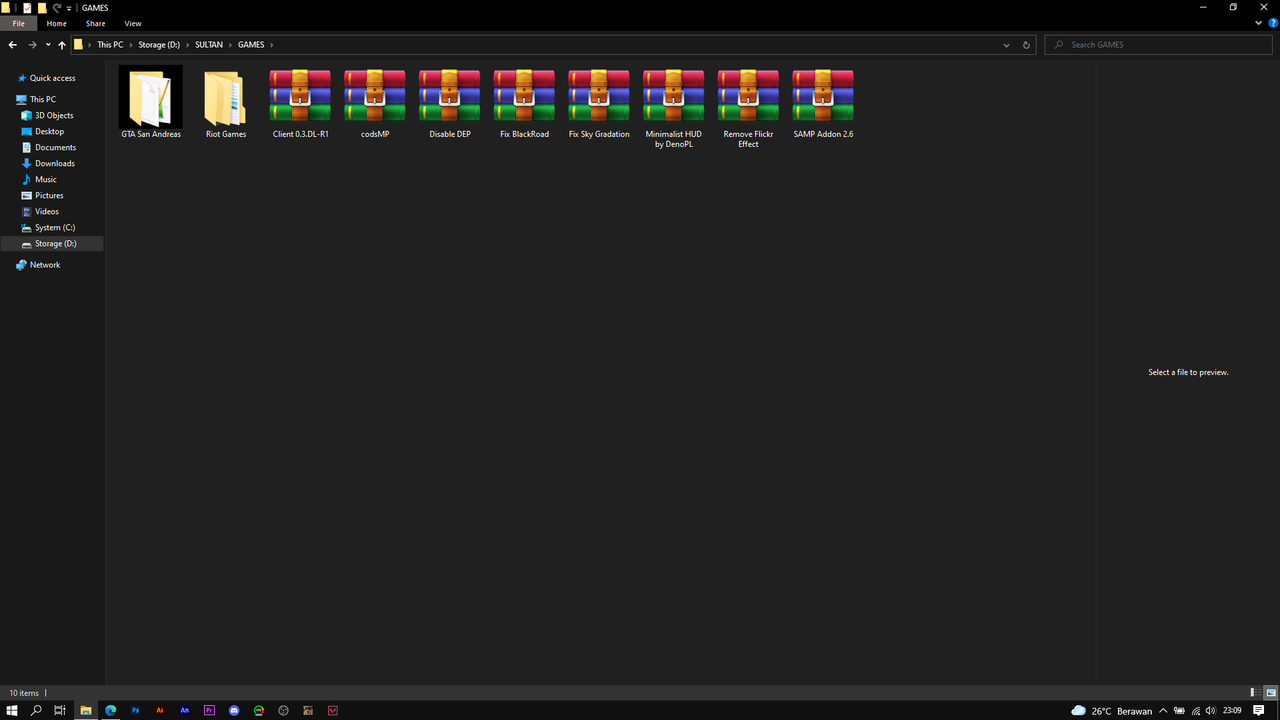This screenshot has width=1280, height=720.
Task: Click the Redo icon in title bar
Action: coord(57,7)
